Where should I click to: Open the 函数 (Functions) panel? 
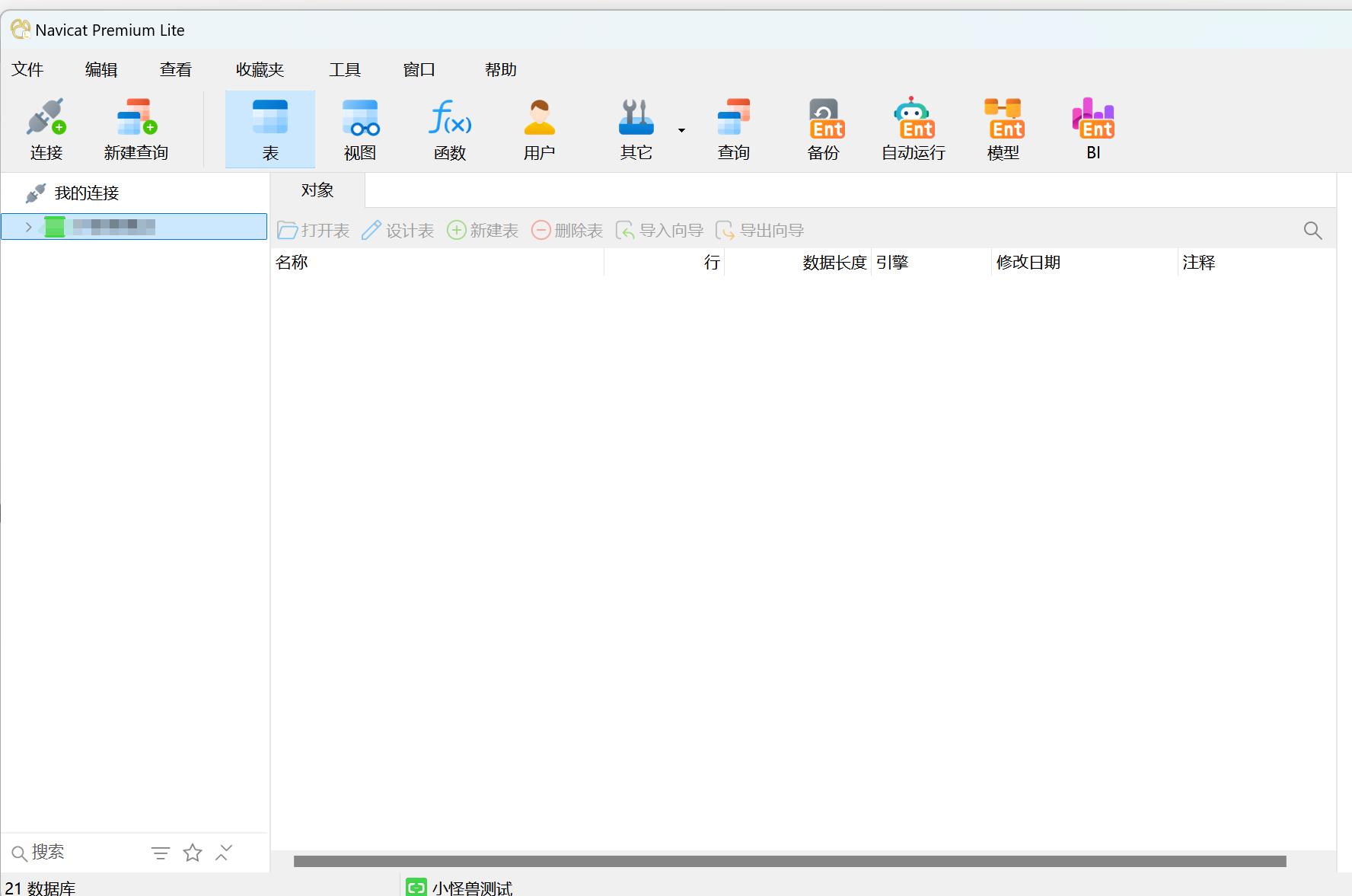coord(449,128)
